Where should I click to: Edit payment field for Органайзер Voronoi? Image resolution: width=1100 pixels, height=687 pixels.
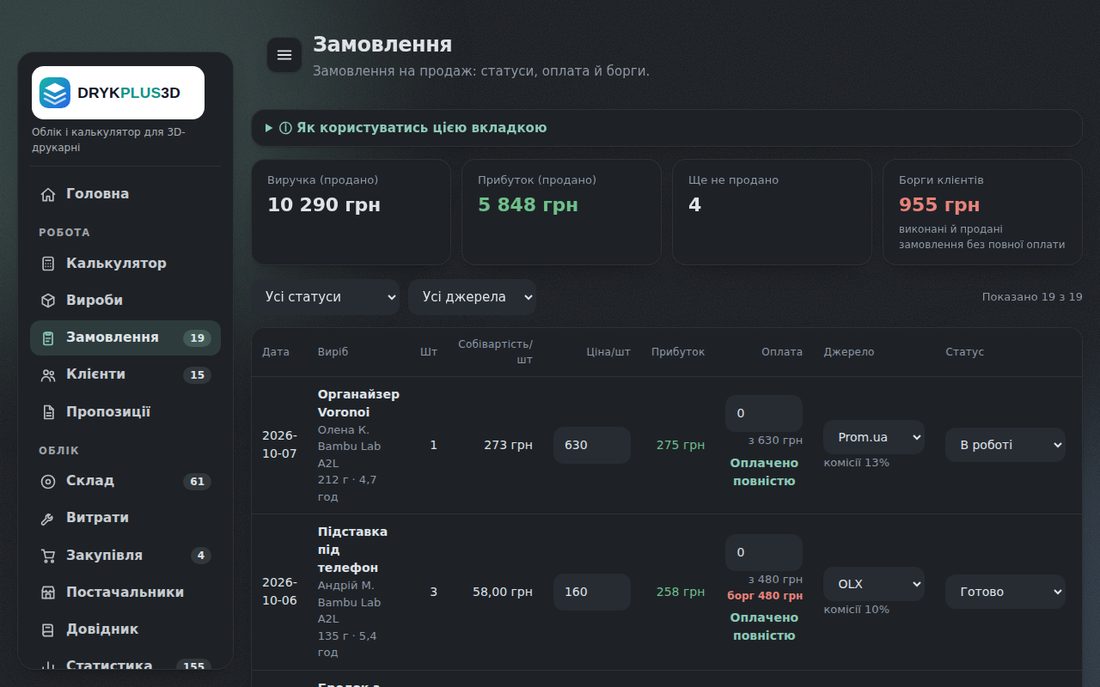pos(764,413)
